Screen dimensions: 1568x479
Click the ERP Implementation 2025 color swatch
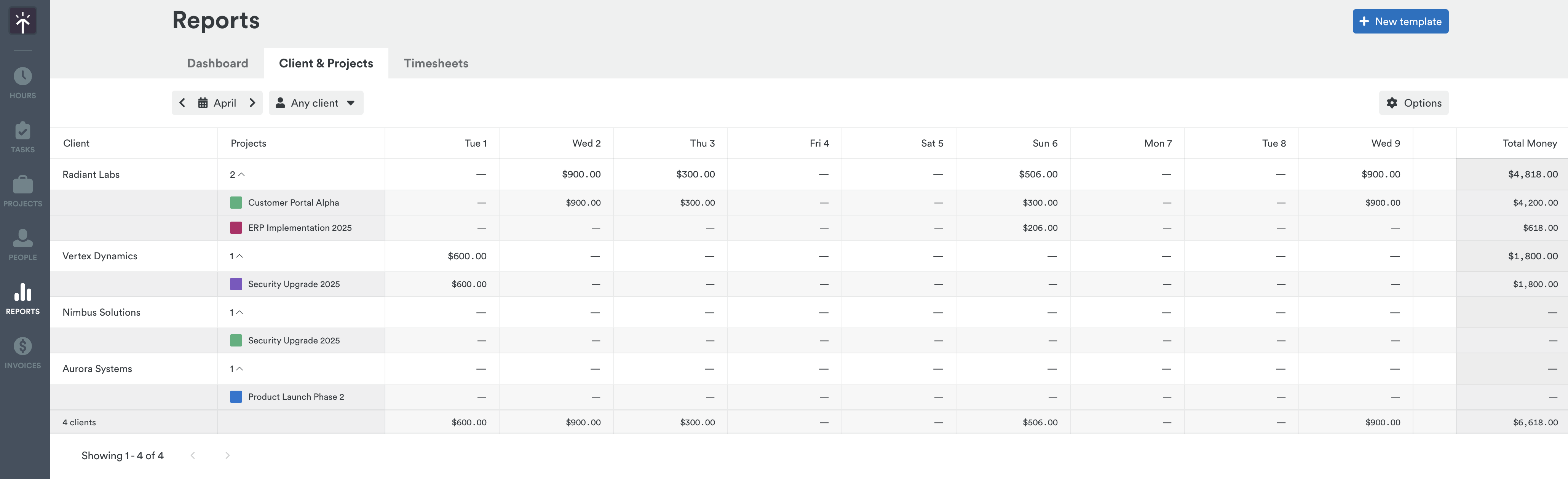(236, 228)
